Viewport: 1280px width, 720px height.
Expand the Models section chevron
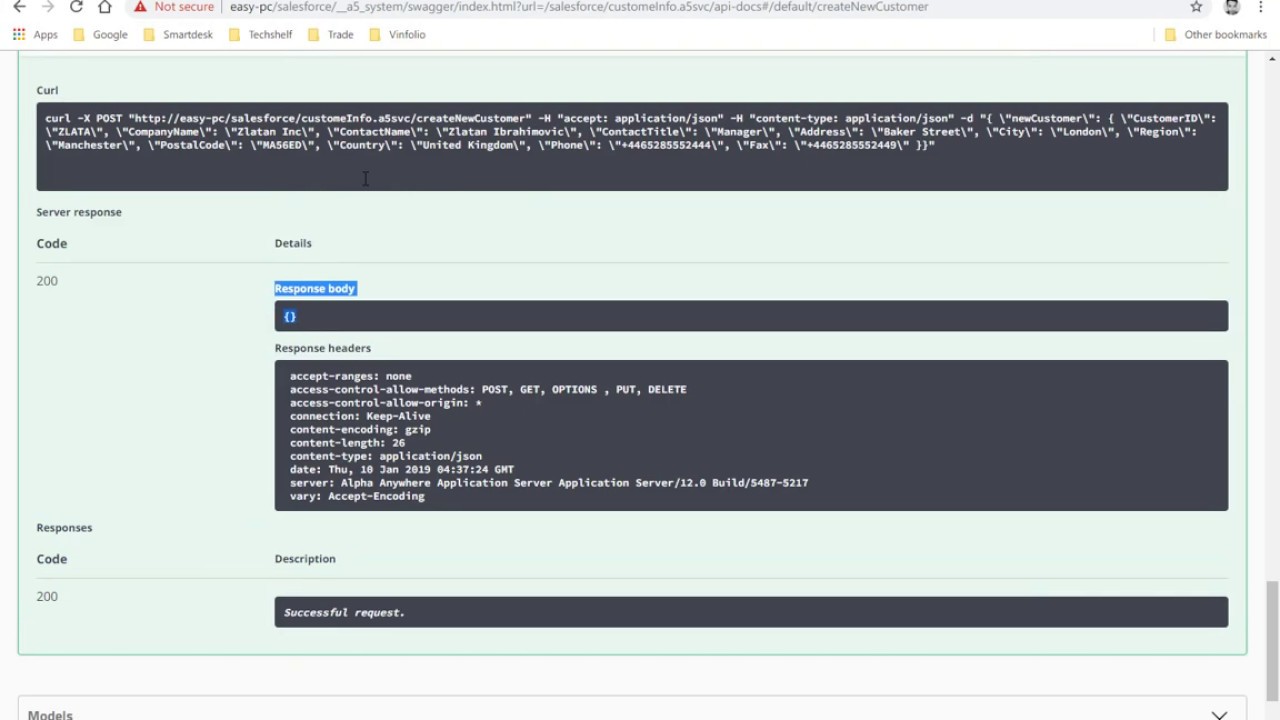(1219, 714)
